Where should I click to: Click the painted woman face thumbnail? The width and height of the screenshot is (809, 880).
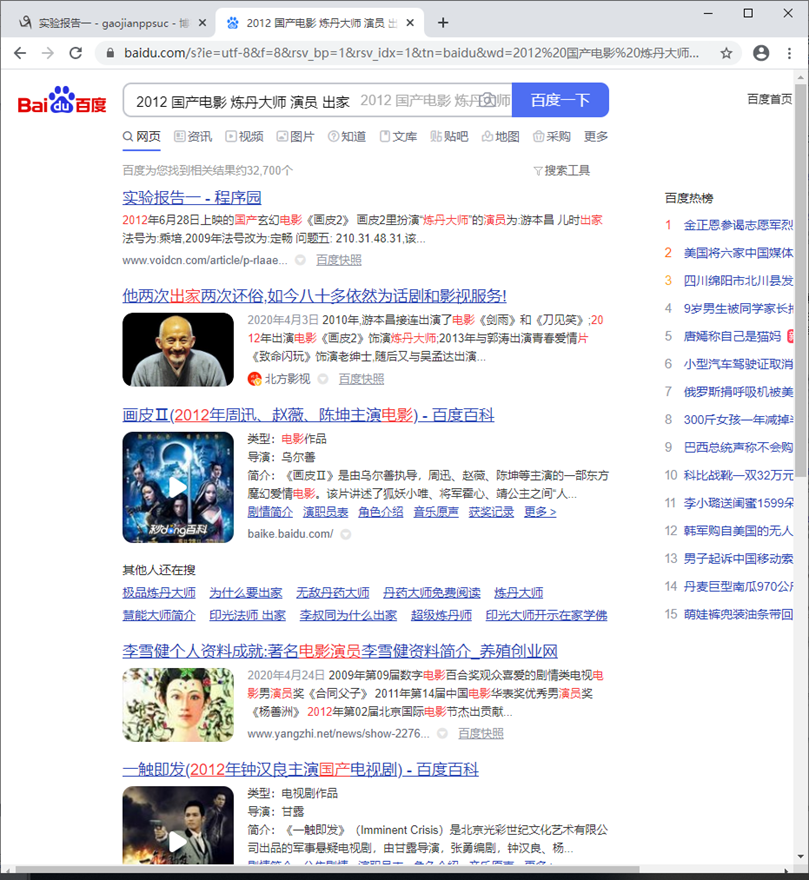pos(178,705)
